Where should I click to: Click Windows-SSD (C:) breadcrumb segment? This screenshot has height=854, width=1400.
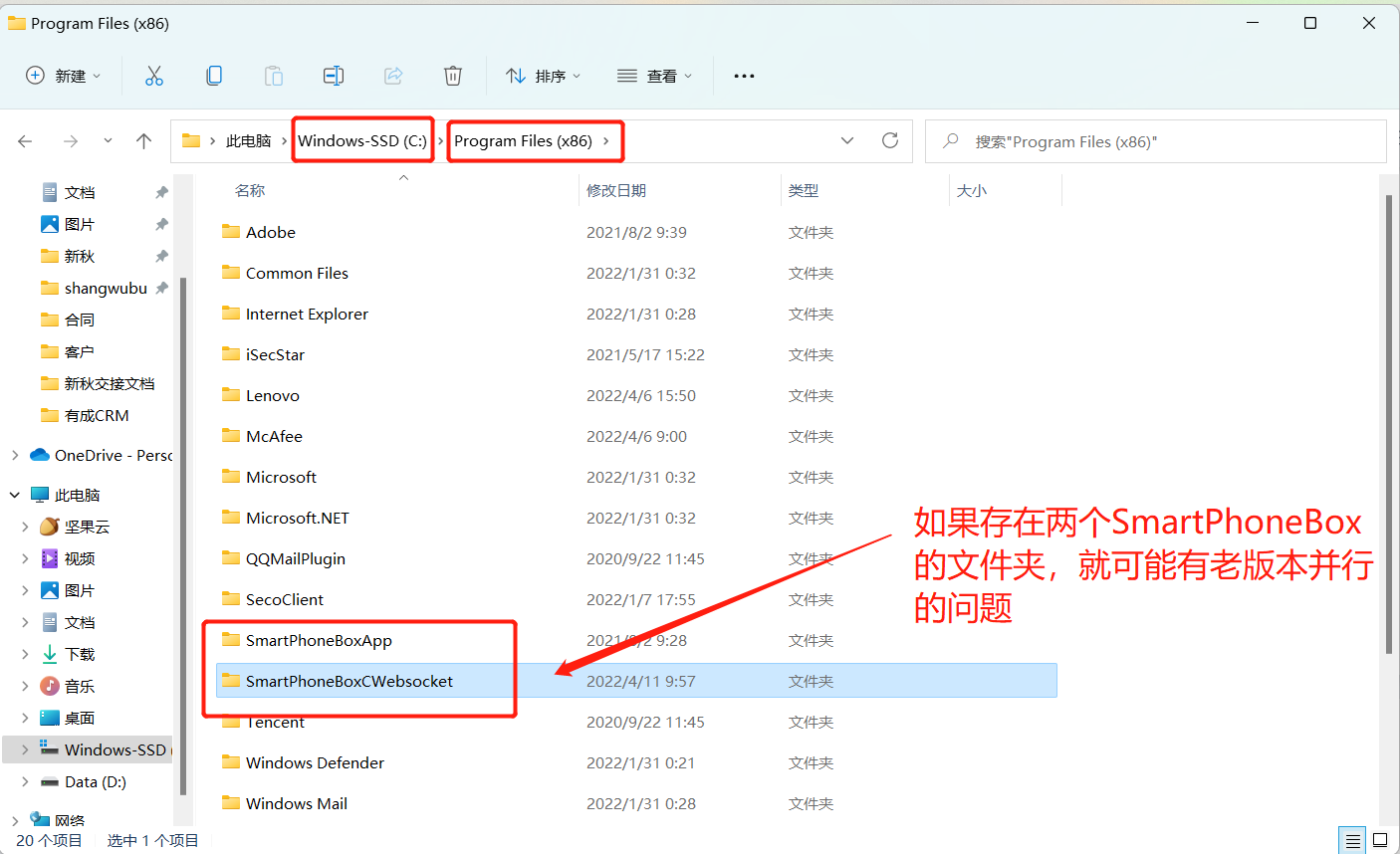click(x=362, y=141)
